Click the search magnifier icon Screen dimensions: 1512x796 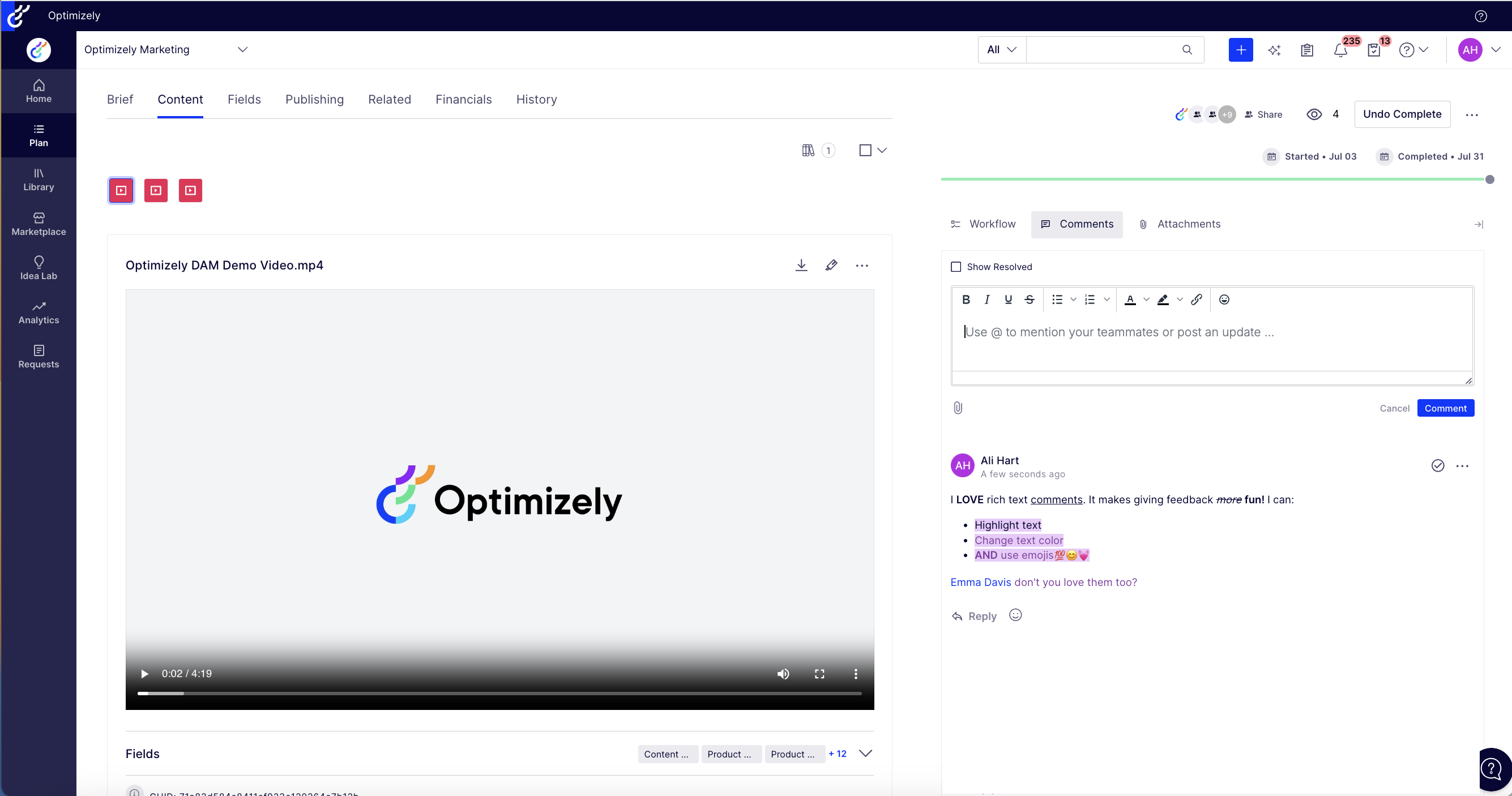(1187, 50)
